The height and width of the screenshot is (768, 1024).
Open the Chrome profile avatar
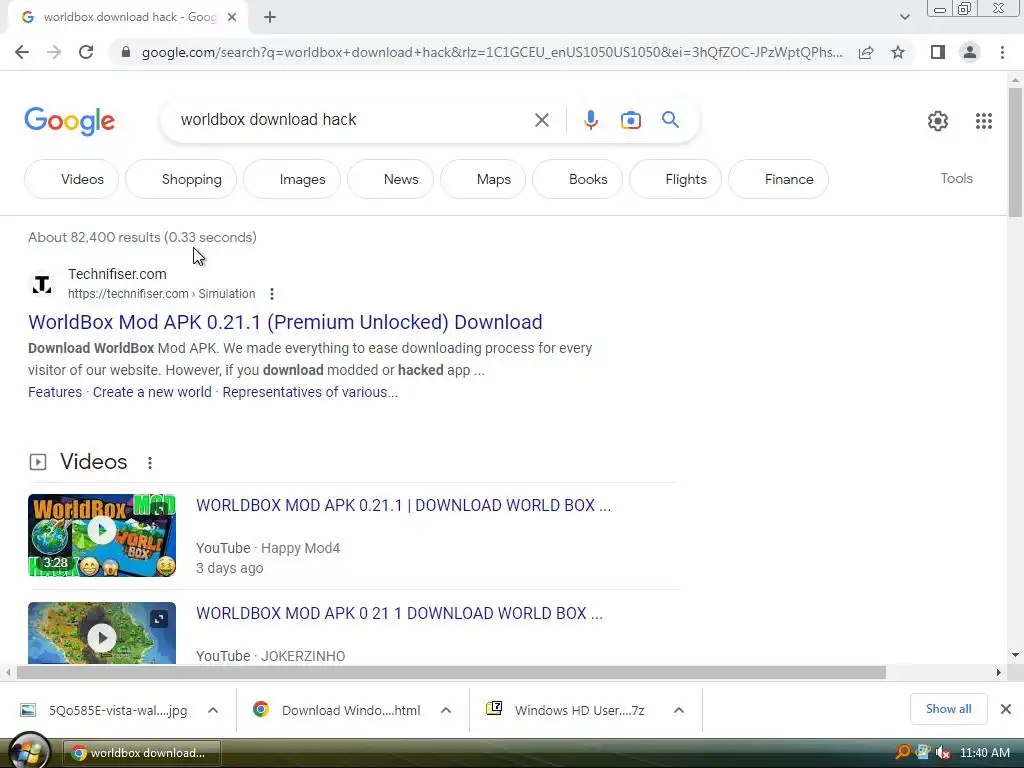970,52
